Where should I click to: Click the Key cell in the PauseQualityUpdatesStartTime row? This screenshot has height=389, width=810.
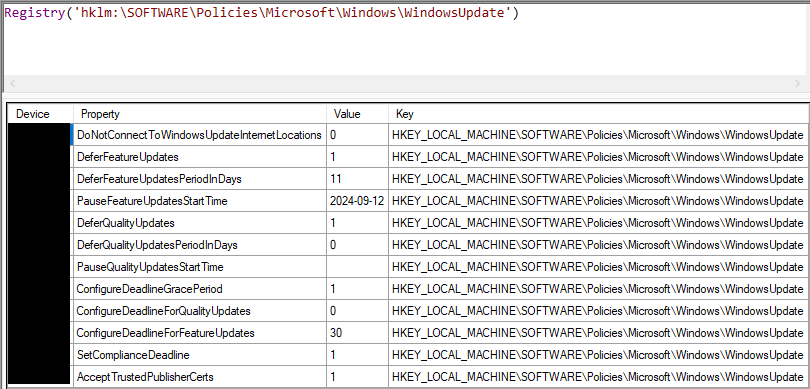[x=599, y=267]
